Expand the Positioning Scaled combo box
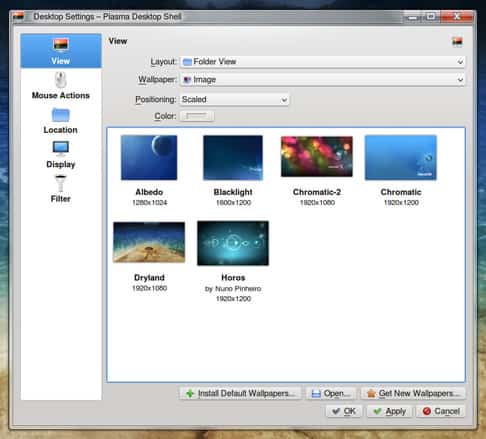The image size is (486, 439). (235, 100)
